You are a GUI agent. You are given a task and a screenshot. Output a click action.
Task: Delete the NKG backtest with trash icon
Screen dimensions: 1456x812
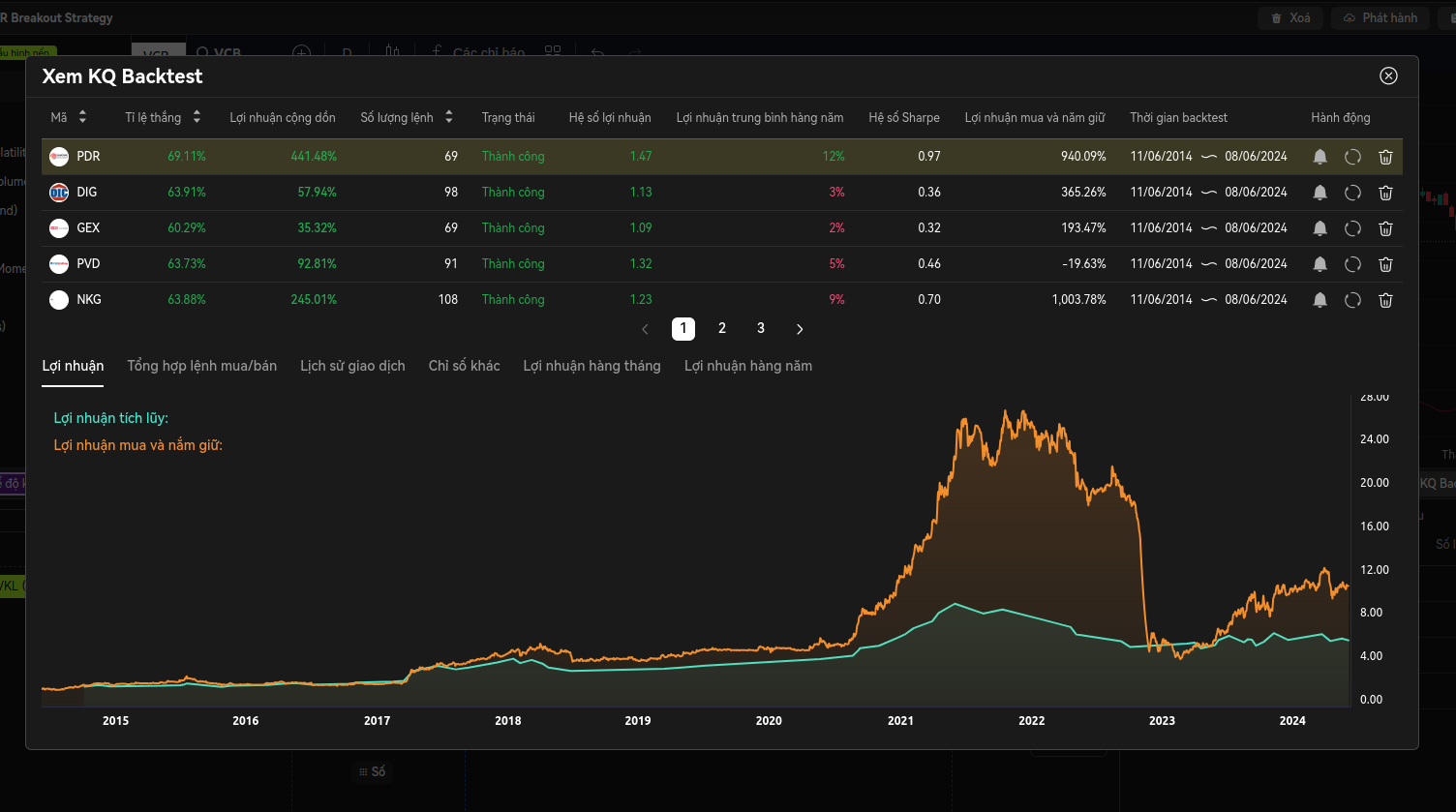pyautogui.click(x=1385, y=300)
